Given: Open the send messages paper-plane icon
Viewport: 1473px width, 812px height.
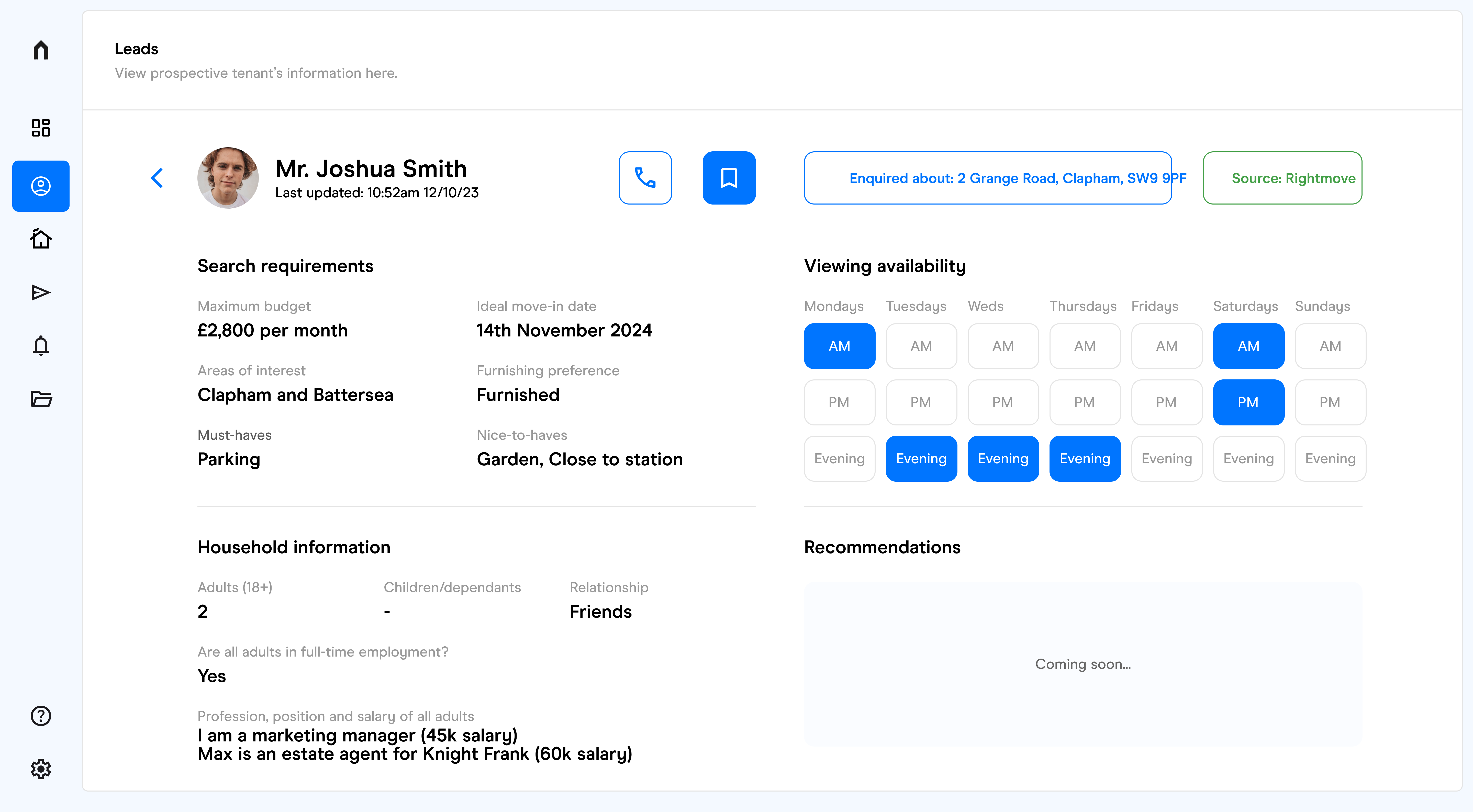Looking at the screenshot, I should tap(41, 292).
